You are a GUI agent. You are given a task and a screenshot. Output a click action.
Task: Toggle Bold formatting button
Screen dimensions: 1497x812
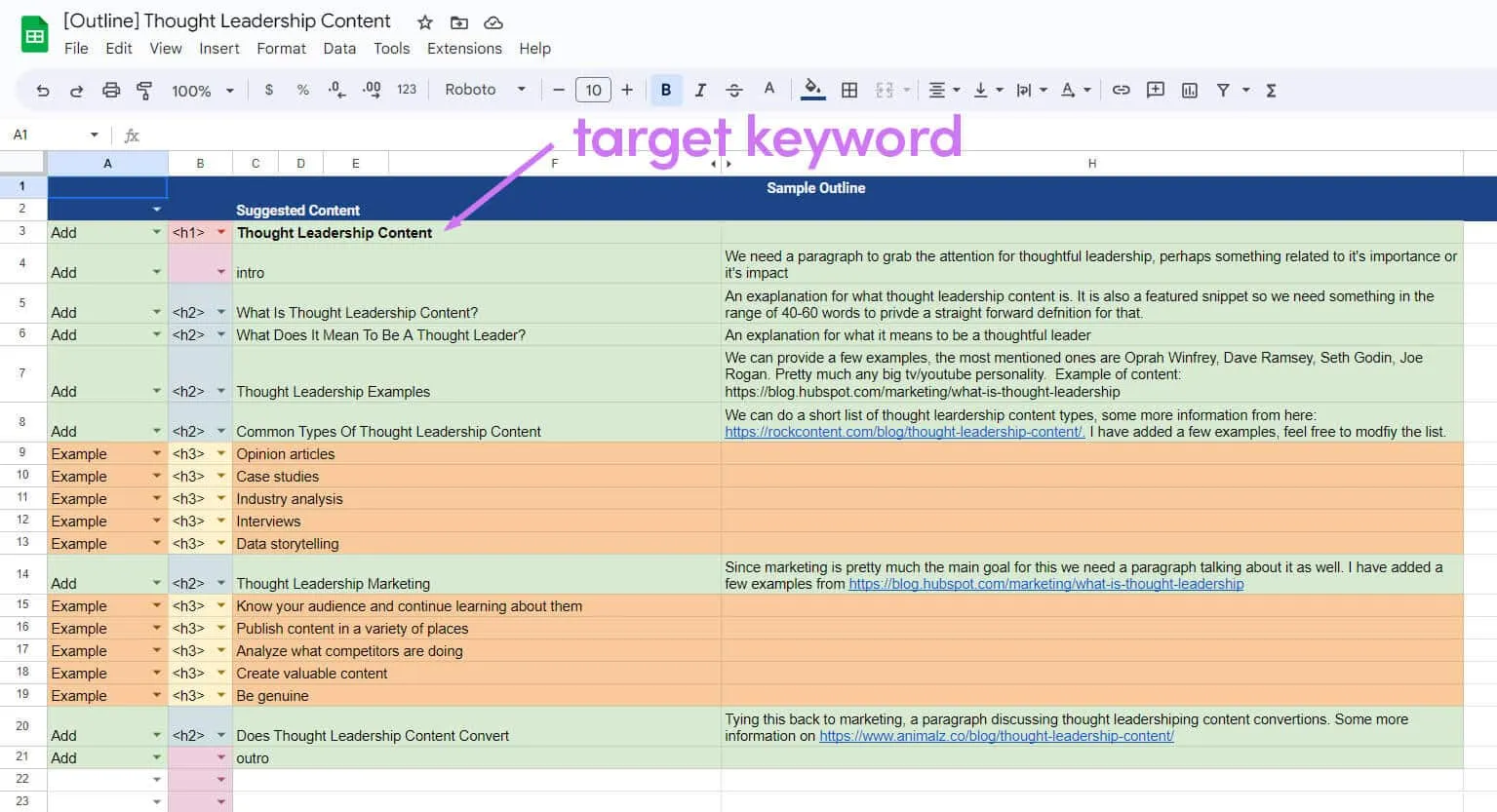(x=666, y=90)
